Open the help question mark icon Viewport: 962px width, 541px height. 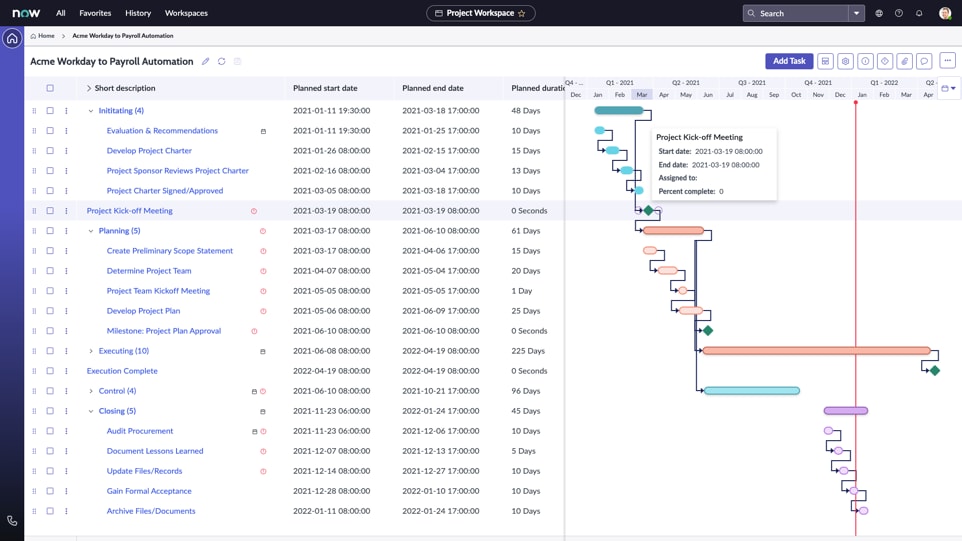(899, 13)
